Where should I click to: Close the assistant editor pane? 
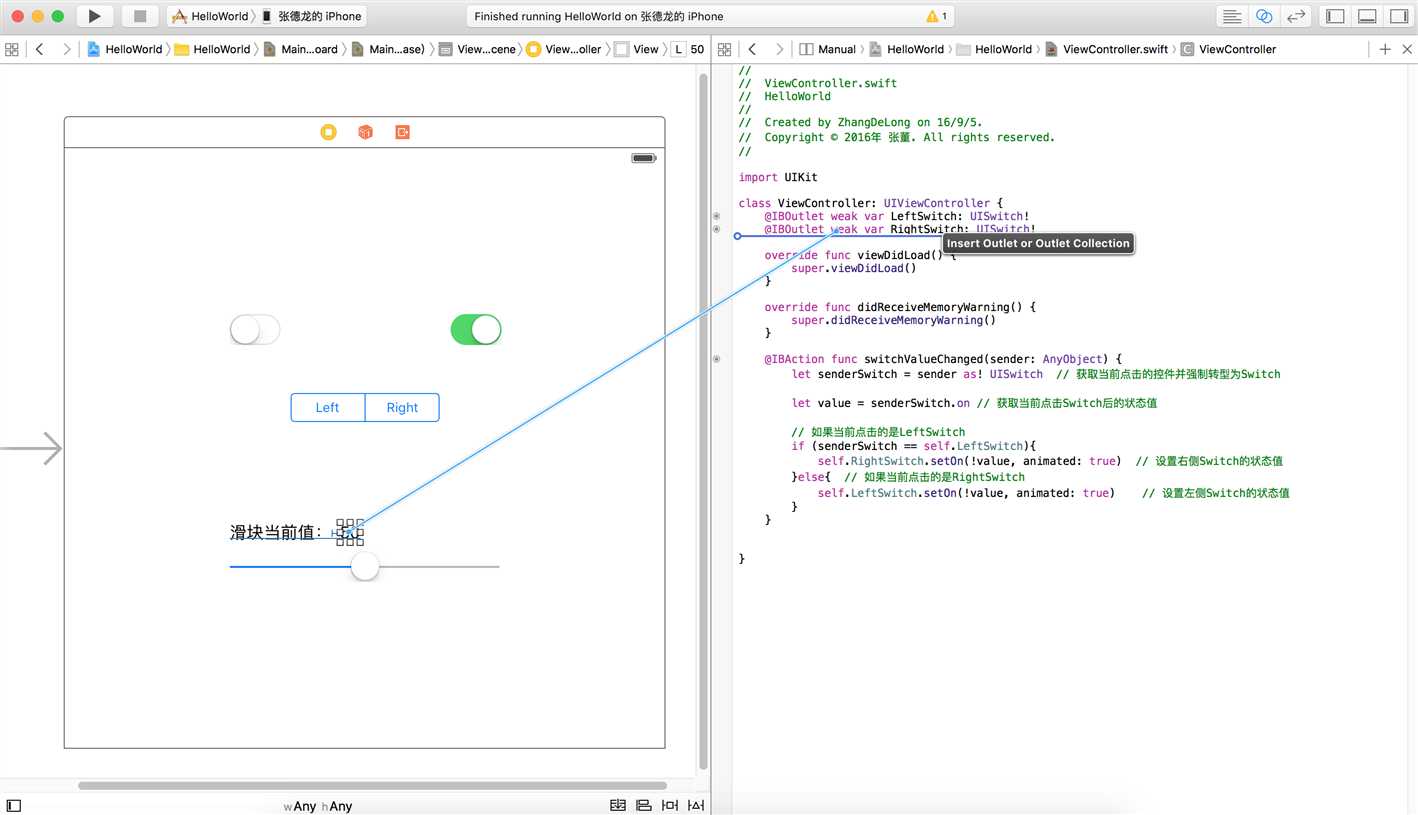(1408, 49)
